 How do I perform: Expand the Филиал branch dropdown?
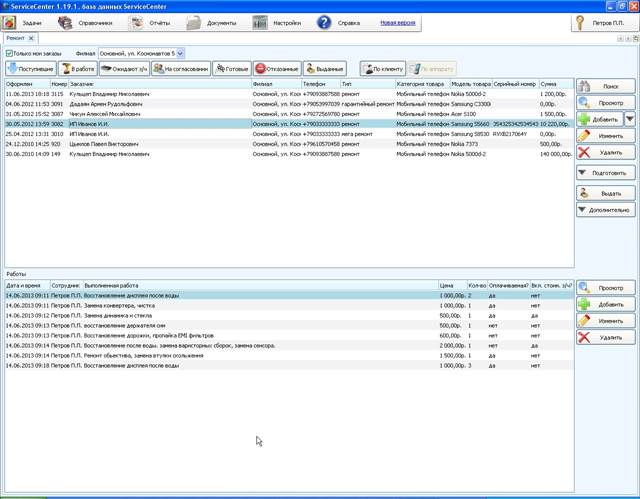tap(180, 53)
